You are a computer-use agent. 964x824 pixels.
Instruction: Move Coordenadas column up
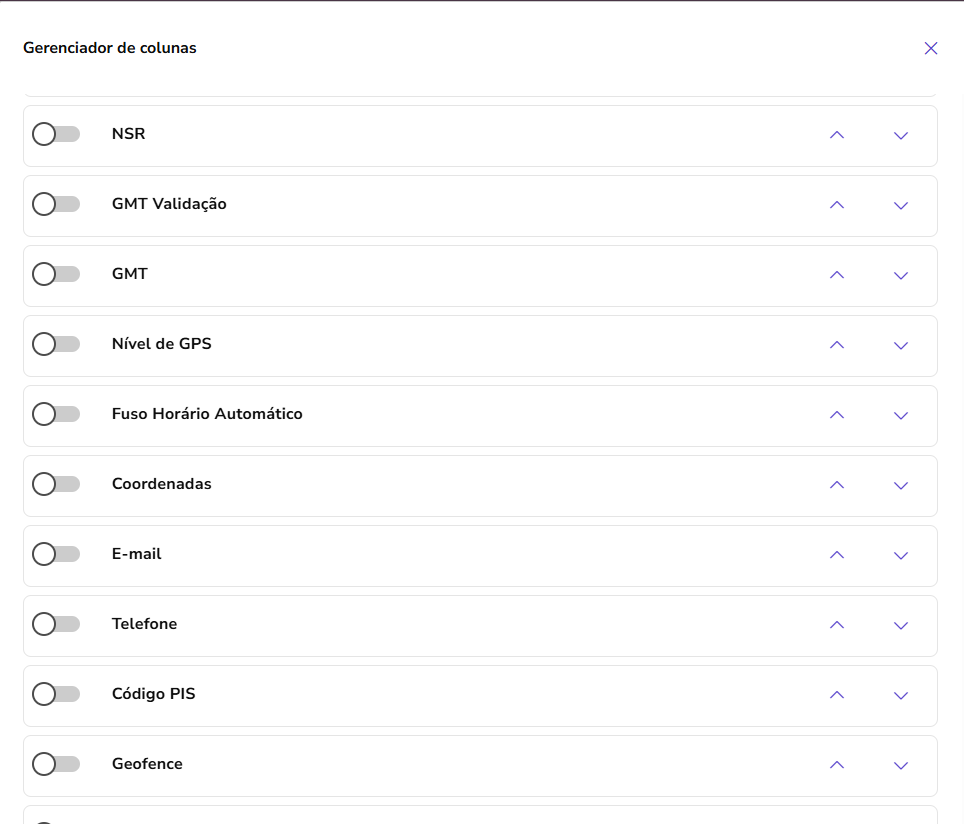pyautogui.click(x=837, y=485)
